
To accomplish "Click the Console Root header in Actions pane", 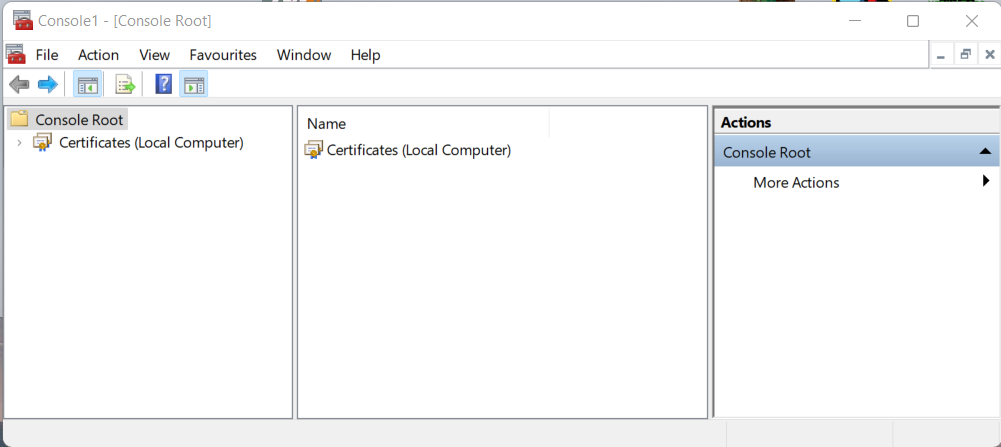I will 857,152.
